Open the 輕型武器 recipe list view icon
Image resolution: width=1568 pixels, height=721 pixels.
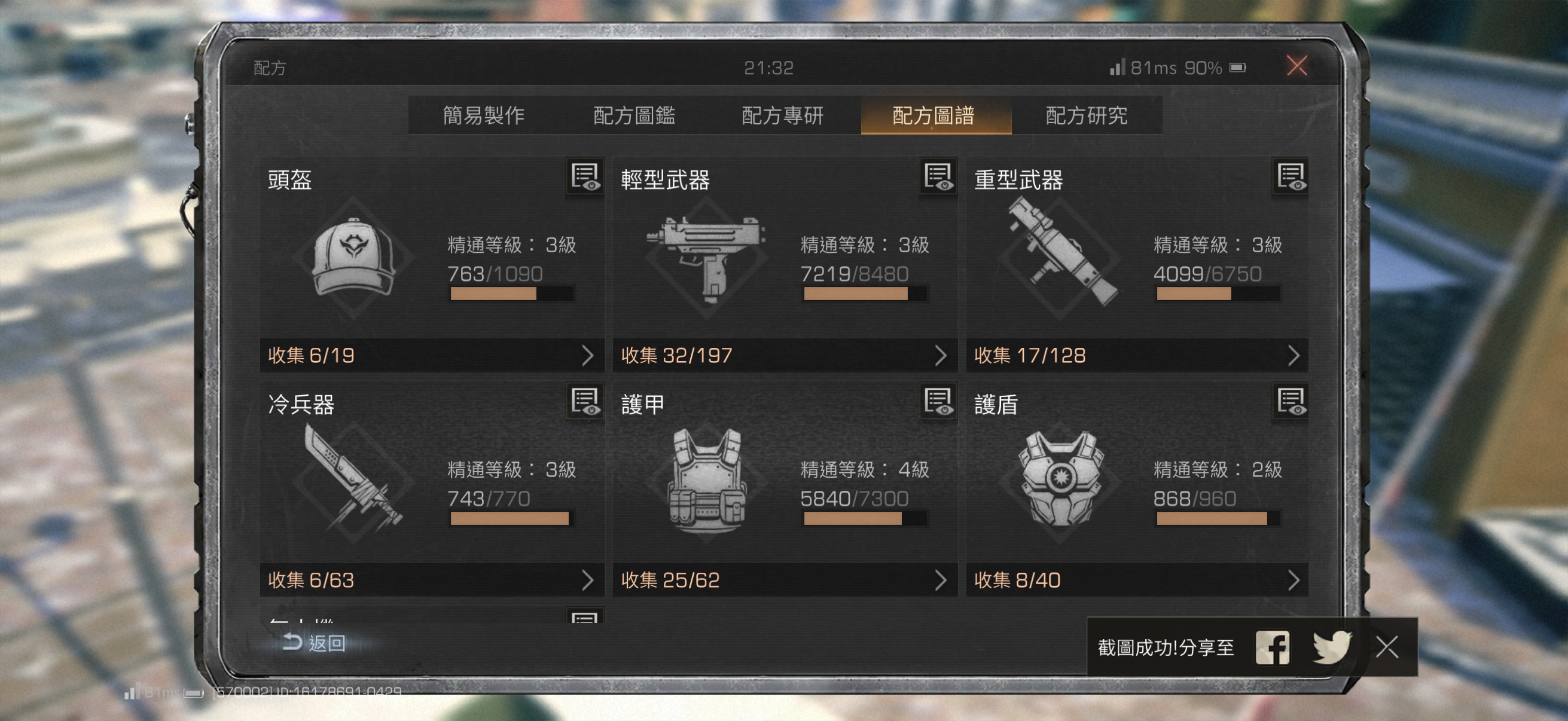(x=938, y=177)
